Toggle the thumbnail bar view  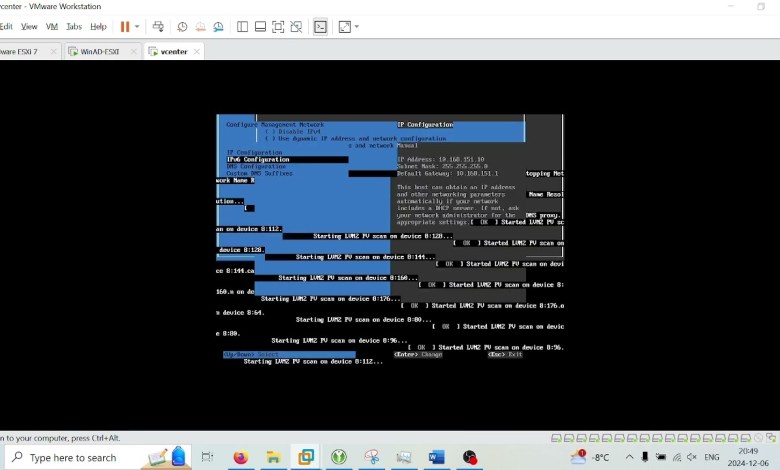260,27
